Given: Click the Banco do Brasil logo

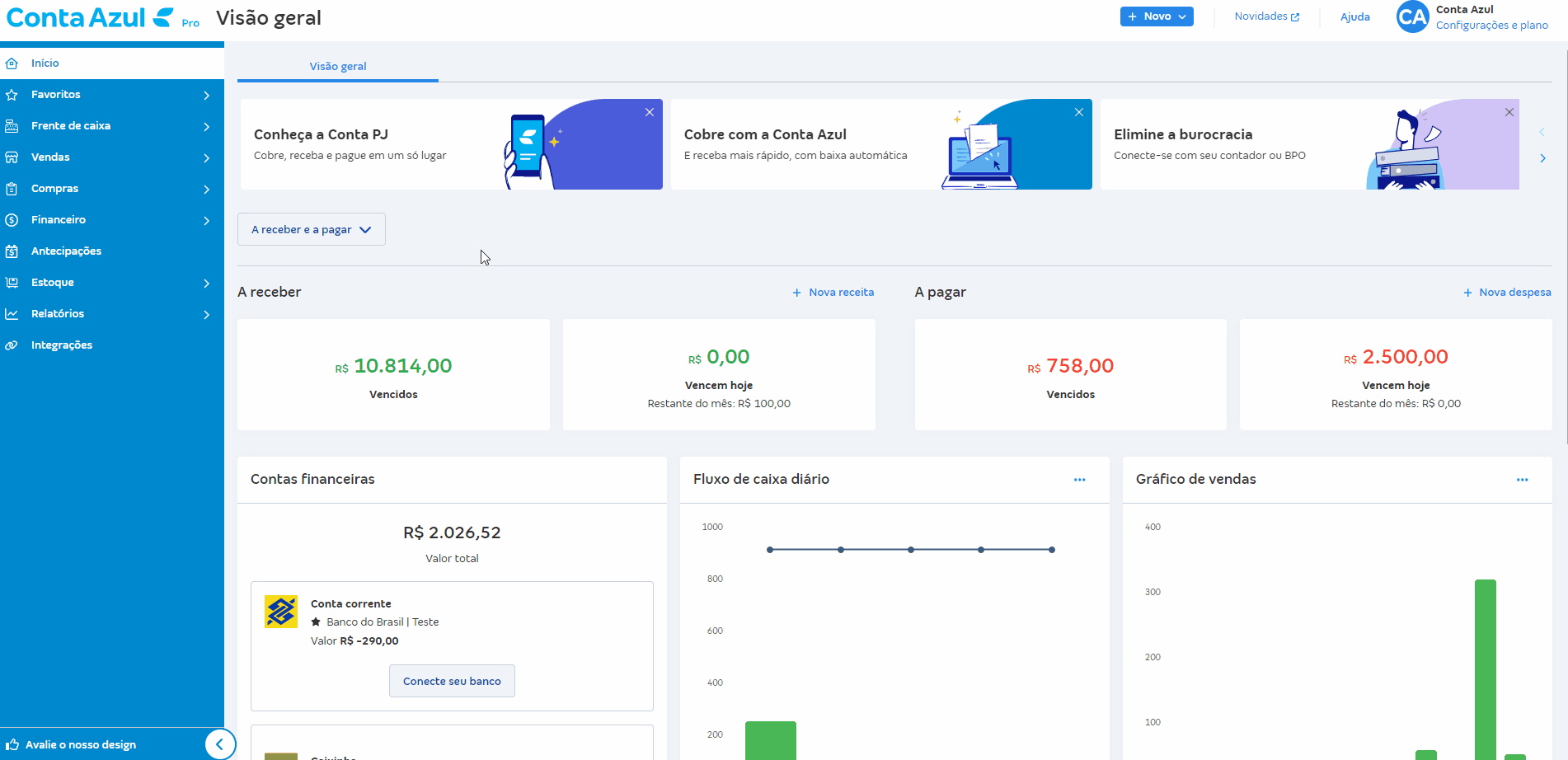Looking at the screenshot, I should click(x=281, y=612).
